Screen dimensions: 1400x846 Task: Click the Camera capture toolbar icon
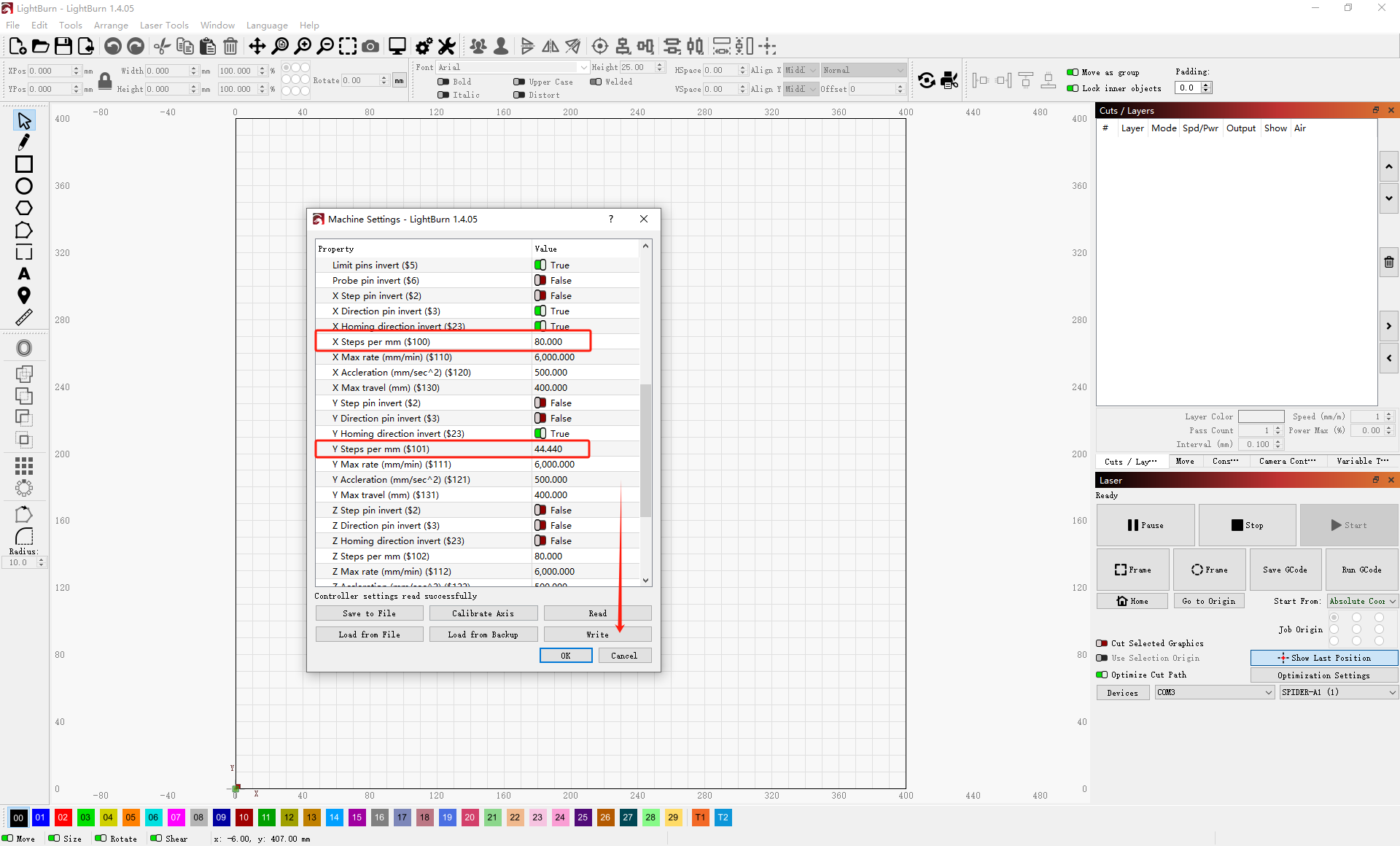[370, 47]
